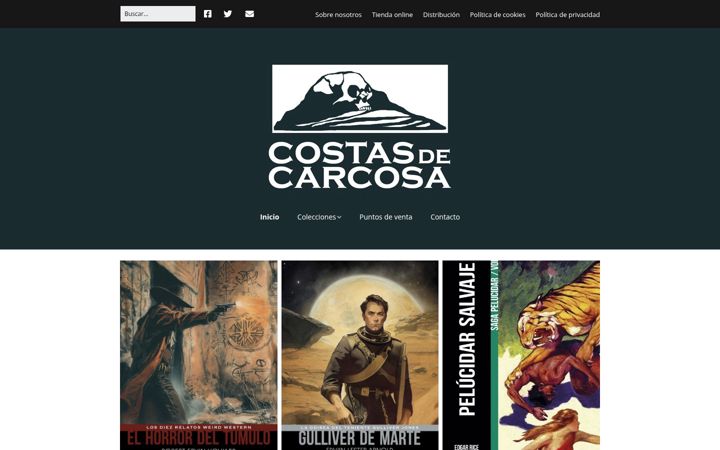The image size is (720, 450).
Task: Click the Buscar search field
Action: (x=158, y=14)
